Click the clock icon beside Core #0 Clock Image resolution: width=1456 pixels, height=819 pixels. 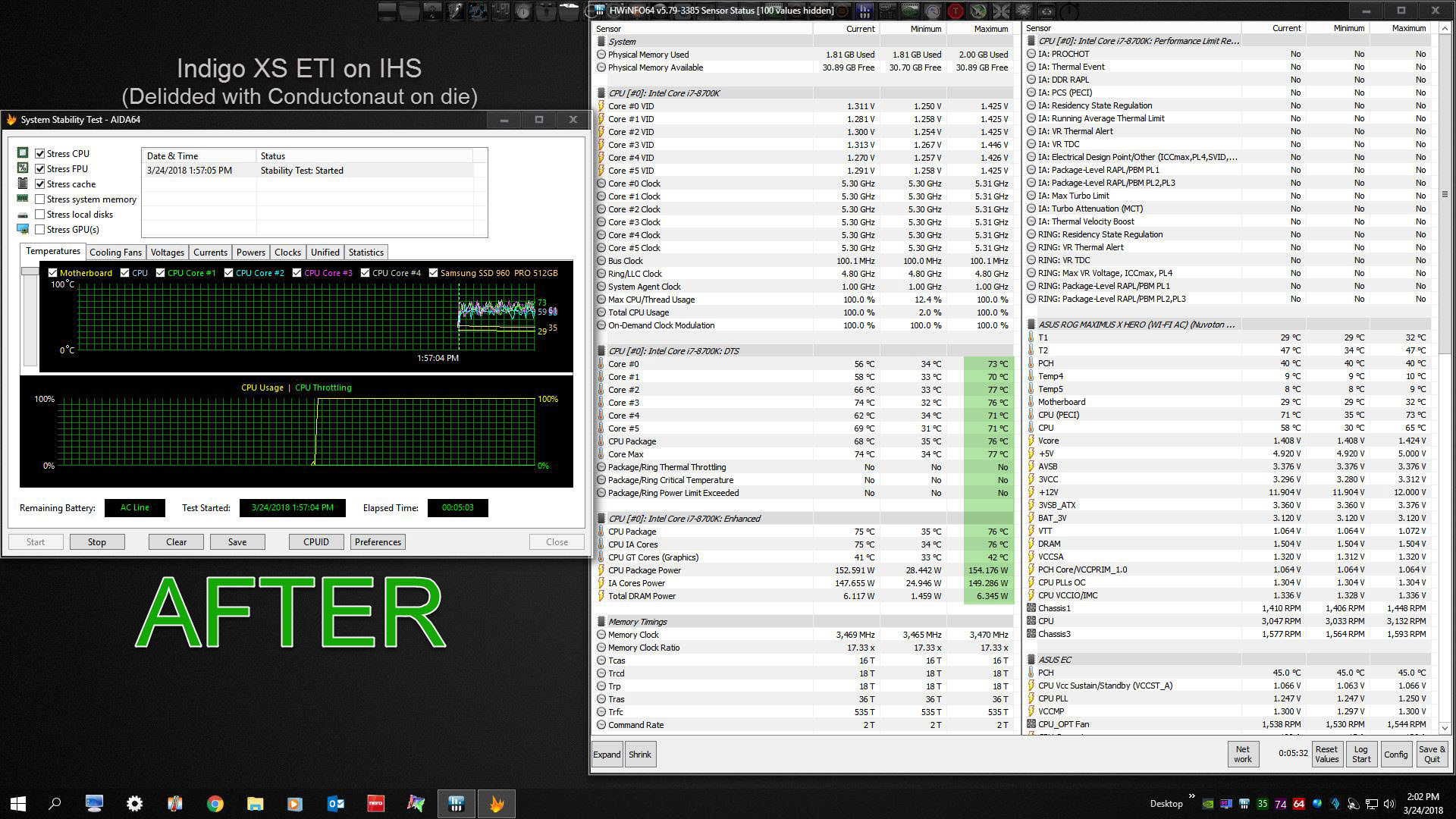[601, 184]
